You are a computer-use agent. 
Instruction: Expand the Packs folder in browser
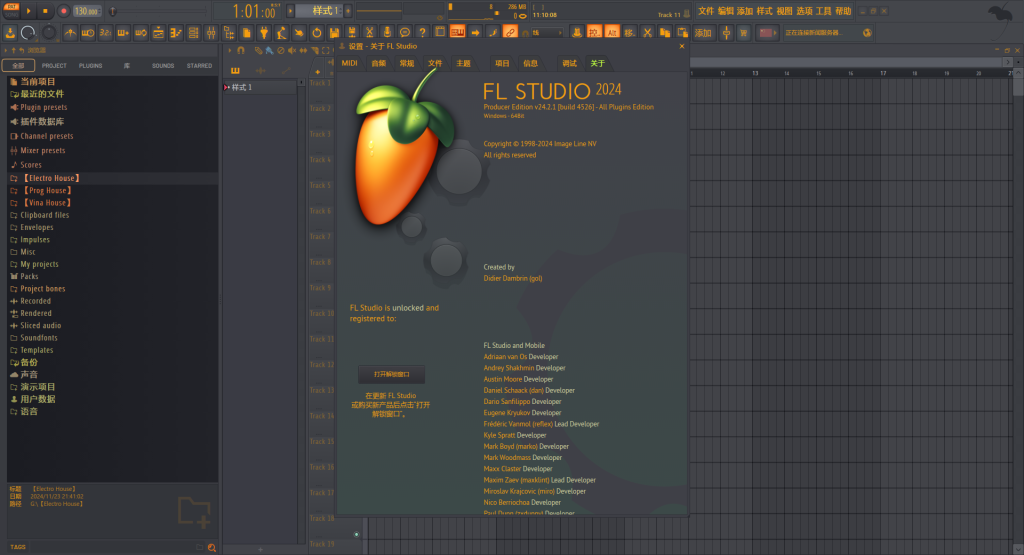[24, 276]
